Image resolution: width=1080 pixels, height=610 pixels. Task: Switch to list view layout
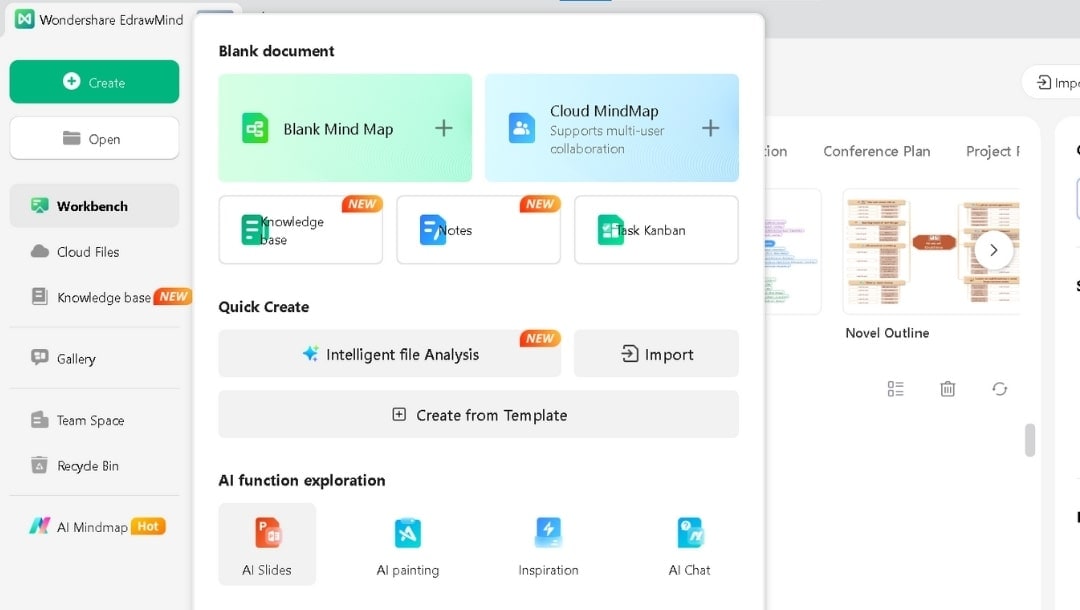[x=895, y=388]
